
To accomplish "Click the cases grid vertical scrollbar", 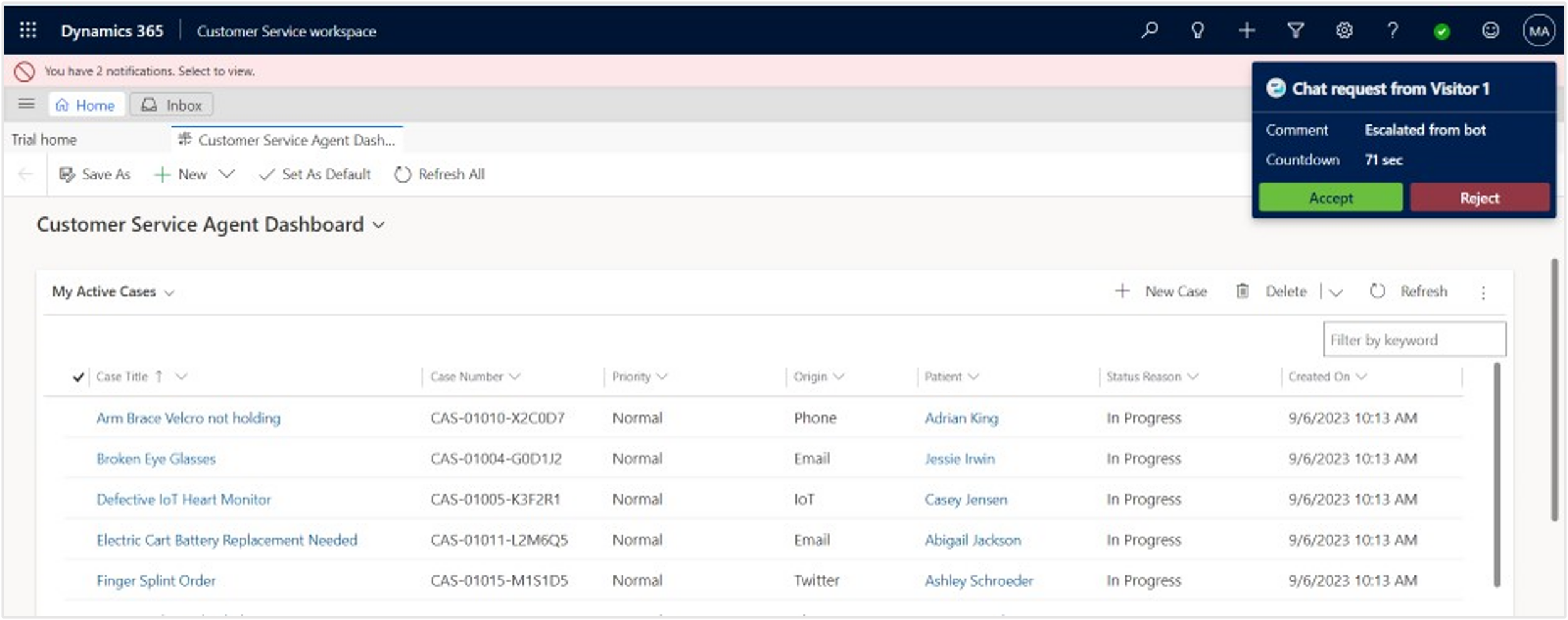I will (x=1497, y=474).
